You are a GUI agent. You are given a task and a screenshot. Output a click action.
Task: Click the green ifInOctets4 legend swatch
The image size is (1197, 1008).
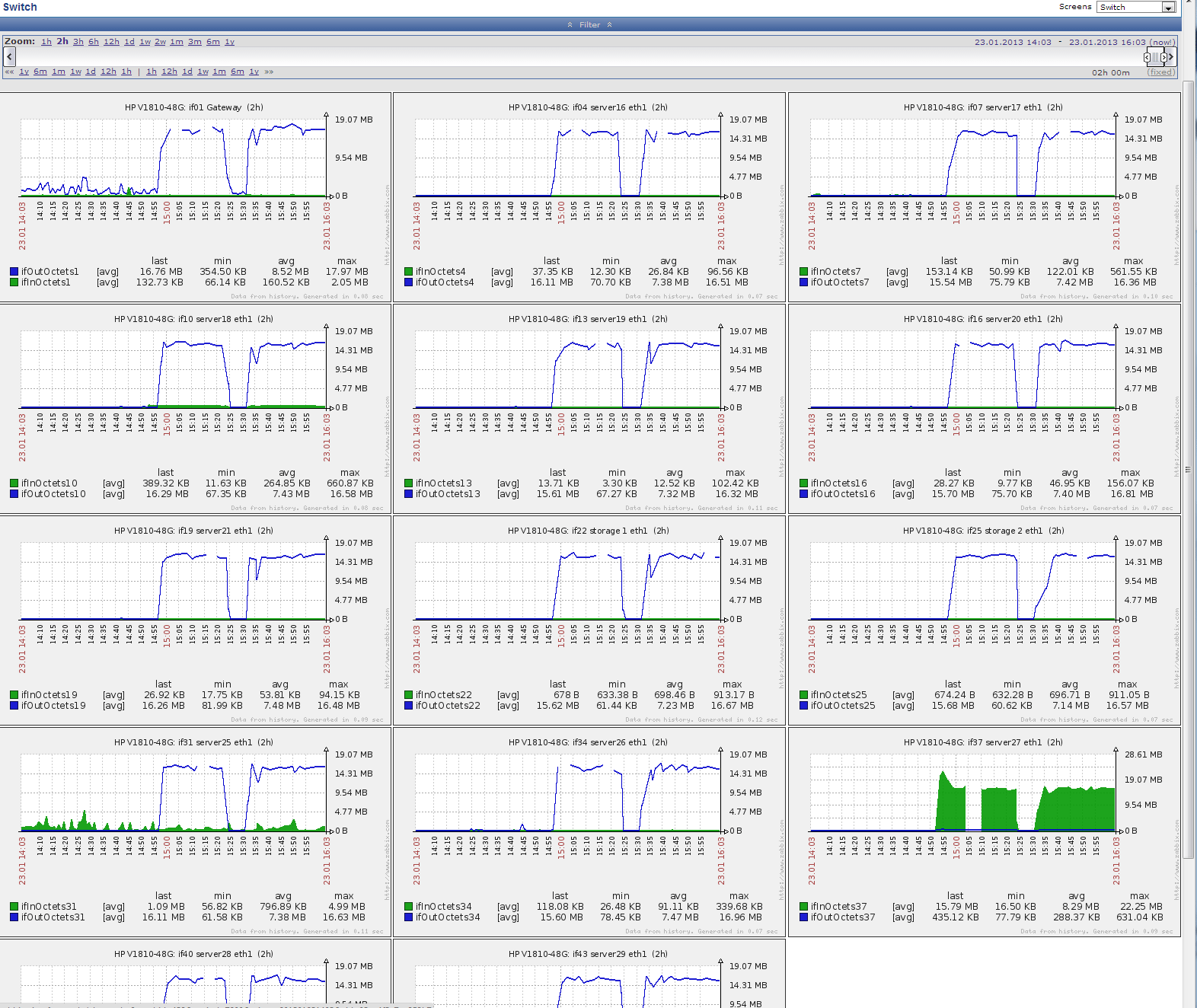point(408,272)
